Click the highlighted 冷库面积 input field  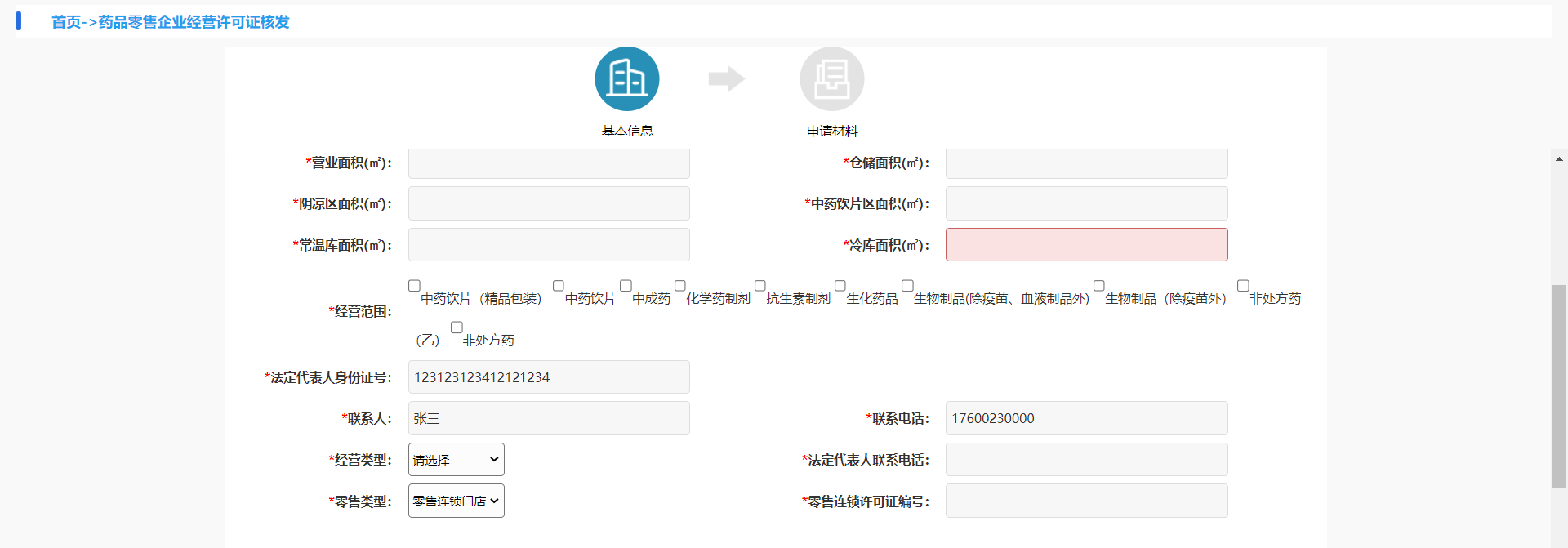(x=1086, y=245)
